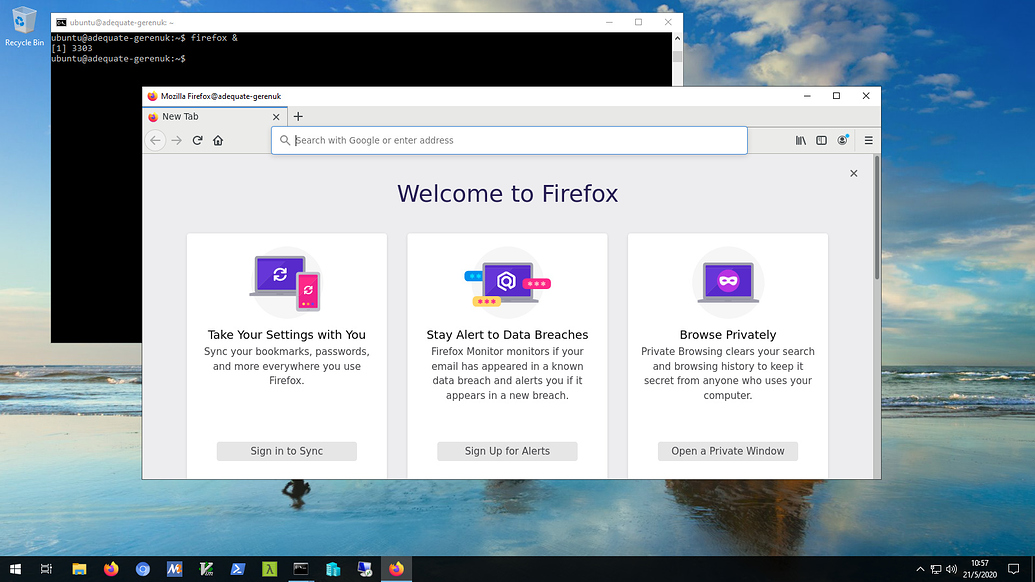The width and height of the screenshot is (1035, 582).
Task: Go to the Firefox home page
Action: pos(219,140)
